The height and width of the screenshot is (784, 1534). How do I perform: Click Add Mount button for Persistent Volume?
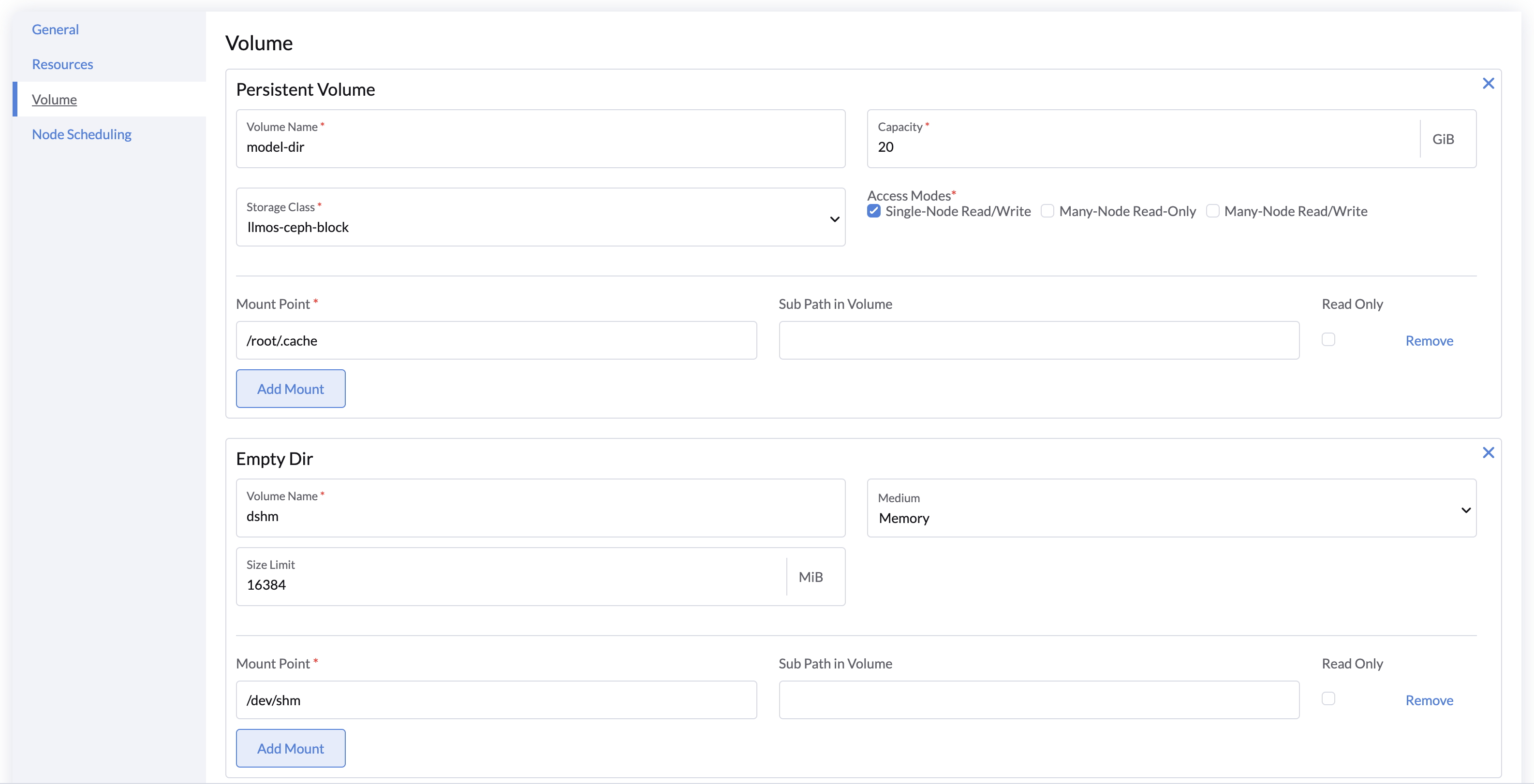(290, 388)
